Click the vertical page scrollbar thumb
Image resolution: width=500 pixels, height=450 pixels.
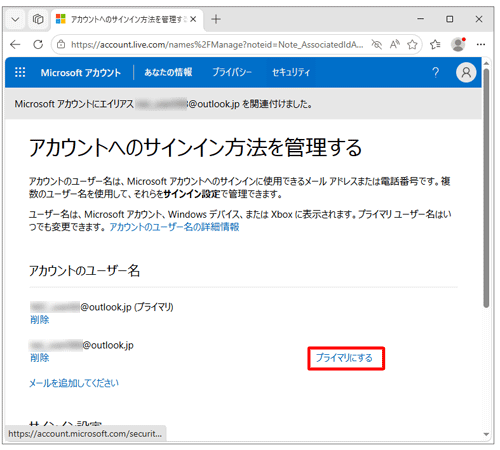(486, 188)
